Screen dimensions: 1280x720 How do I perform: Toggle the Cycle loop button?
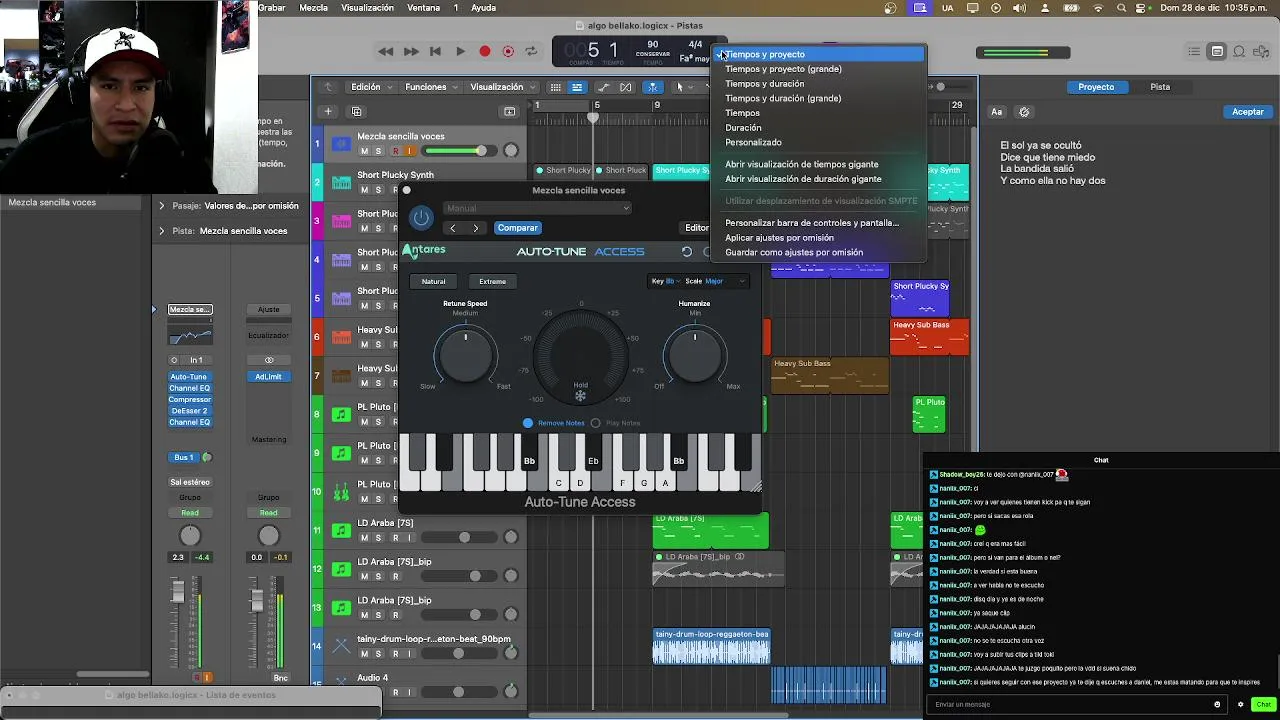pos(531,51)
